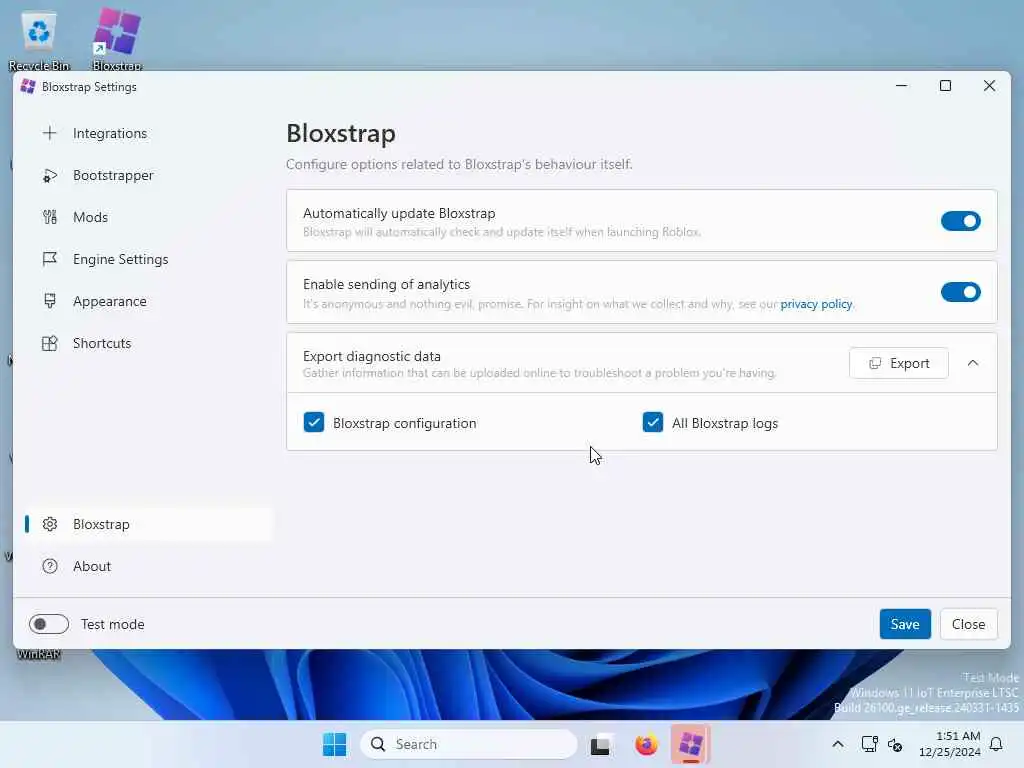The image size is (1024, 768).
Task: Disable sending of analytics switch
Action: click(x=960, y=292)
